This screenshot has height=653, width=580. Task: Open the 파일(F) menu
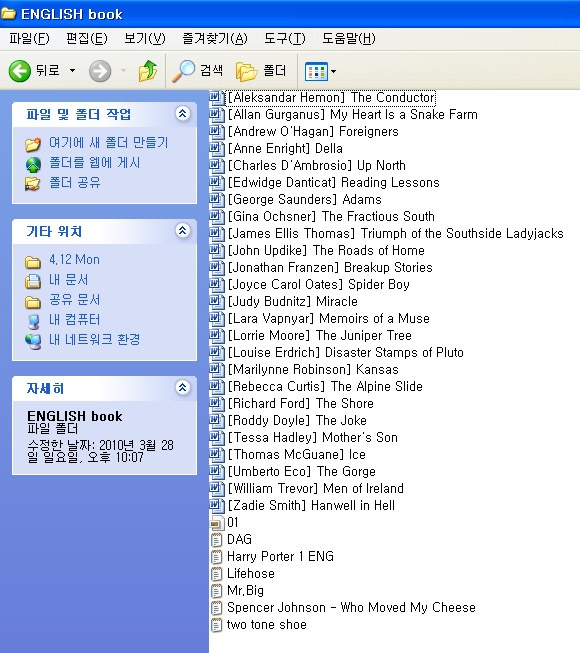click(29, 39)
